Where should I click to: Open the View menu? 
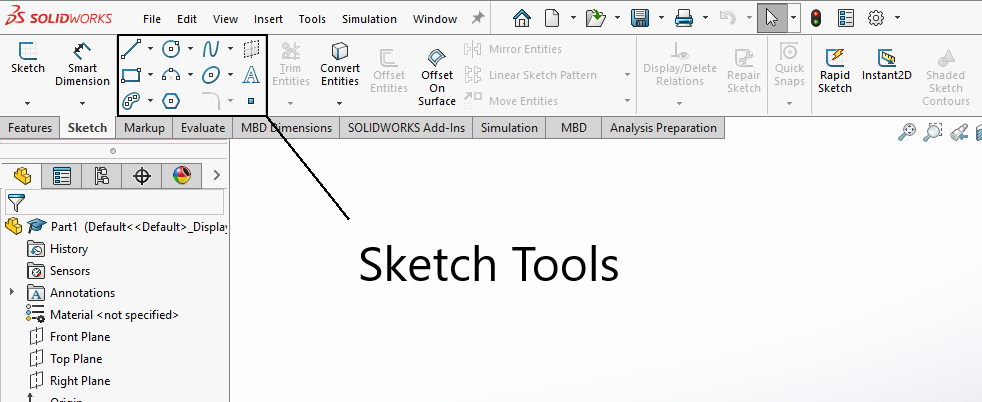tap(225, 19)
